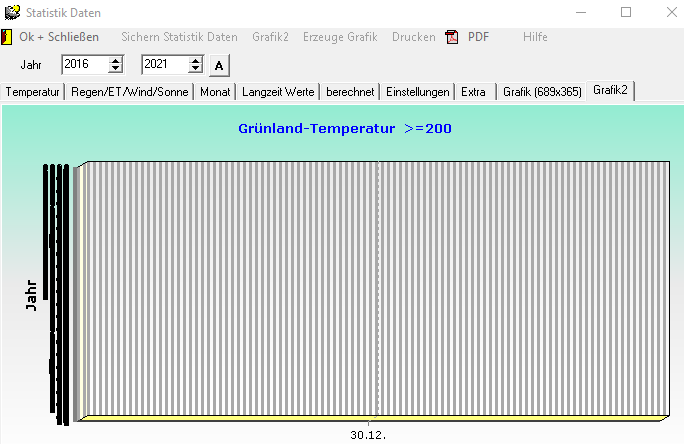Click the chart title Grünland-Temperatur >=200
Image resolution: width=684 pixels, height=444 pixels.
345,129
